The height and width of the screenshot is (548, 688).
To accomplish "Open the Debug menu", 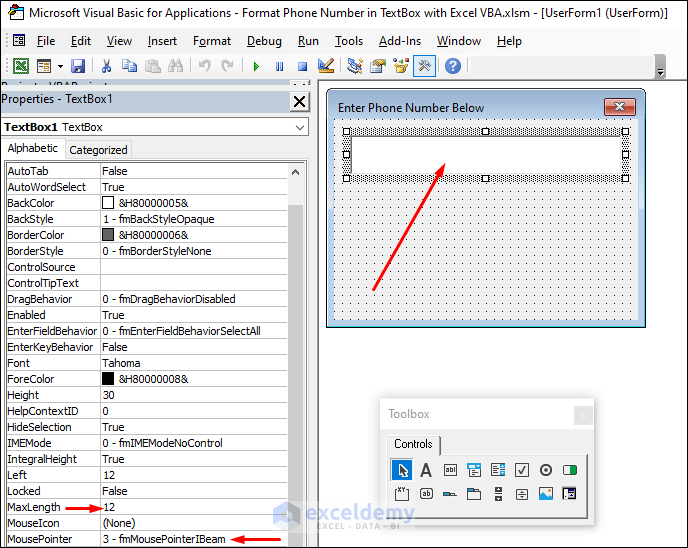I will point(264,41).
